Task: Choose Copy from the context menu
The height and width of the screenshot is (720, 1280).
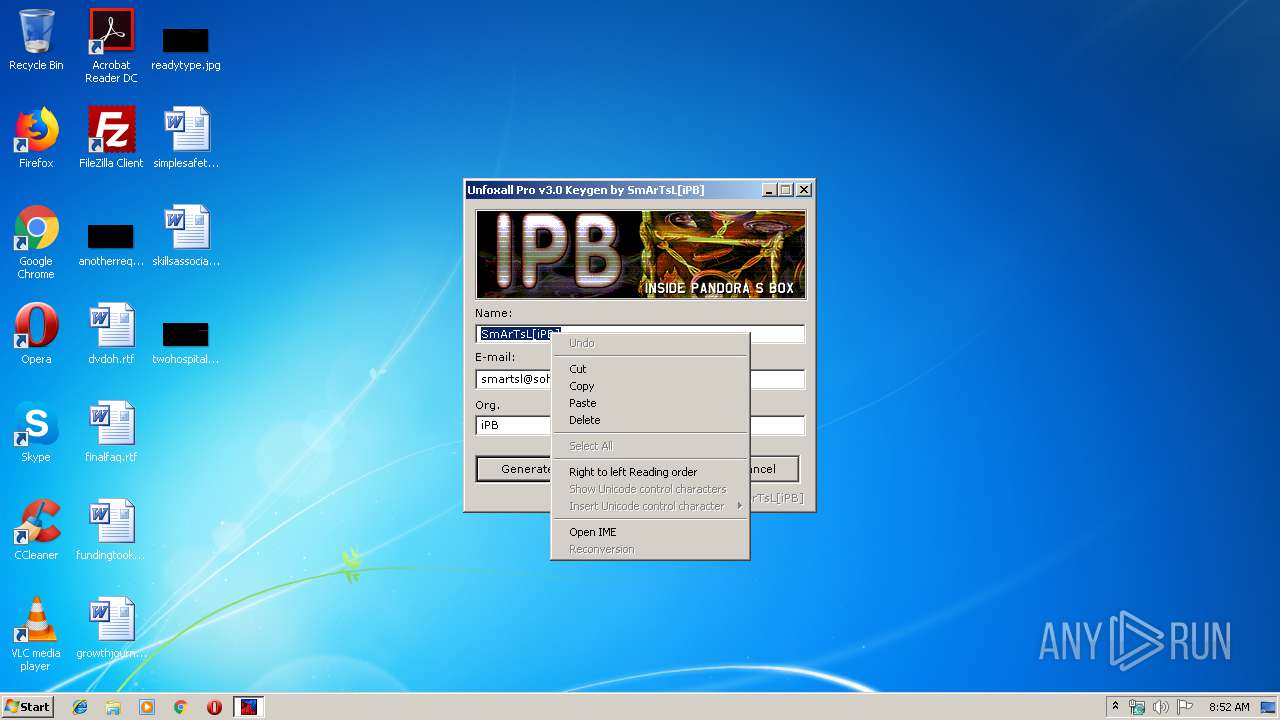Action: click(650, 386)
